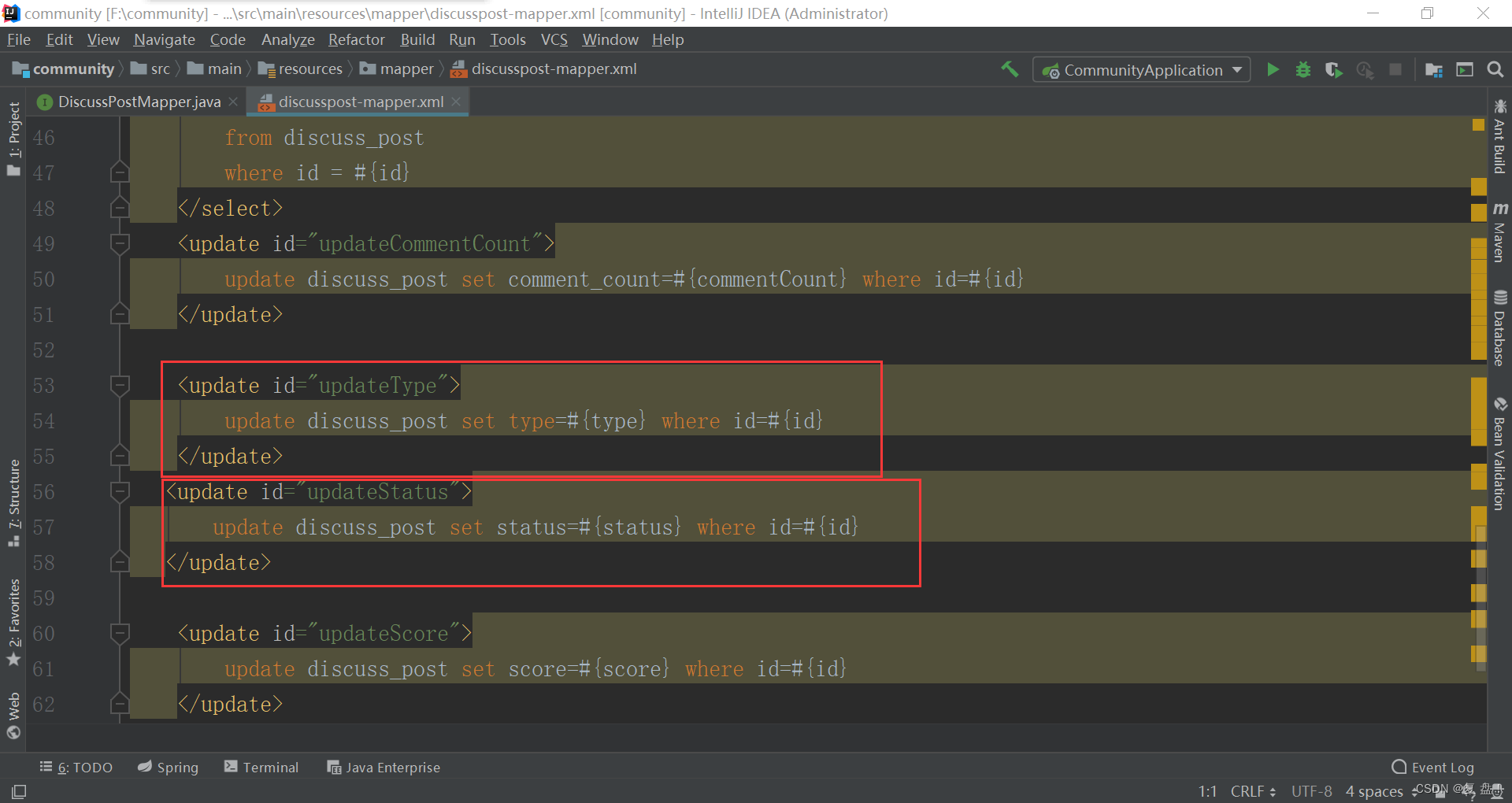The image size is (1512, 803).
Task: Open the Refactor menu
Action: click(357, 39)
